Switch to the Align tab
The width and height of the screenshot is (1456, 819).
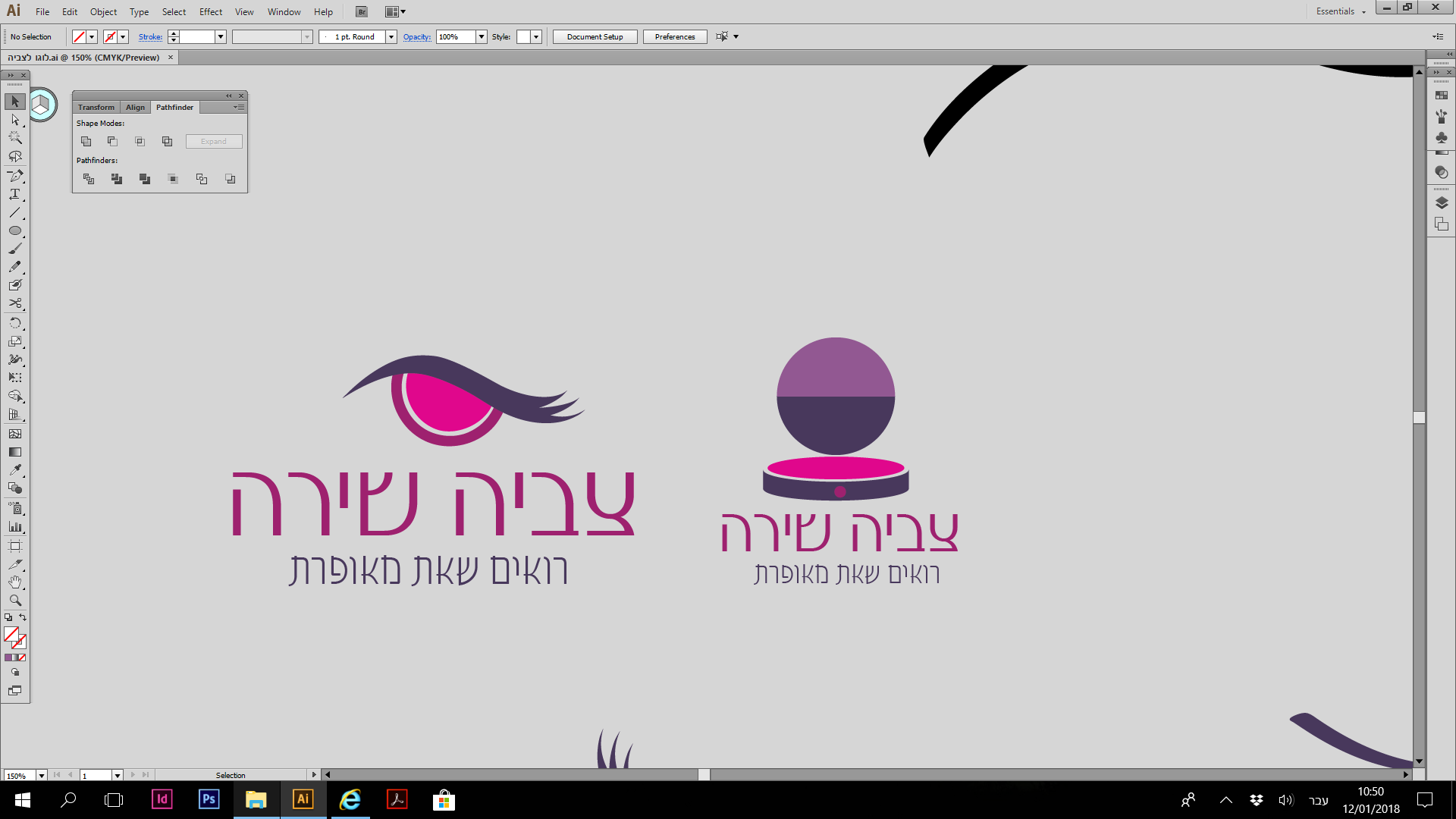coord(135,107)
